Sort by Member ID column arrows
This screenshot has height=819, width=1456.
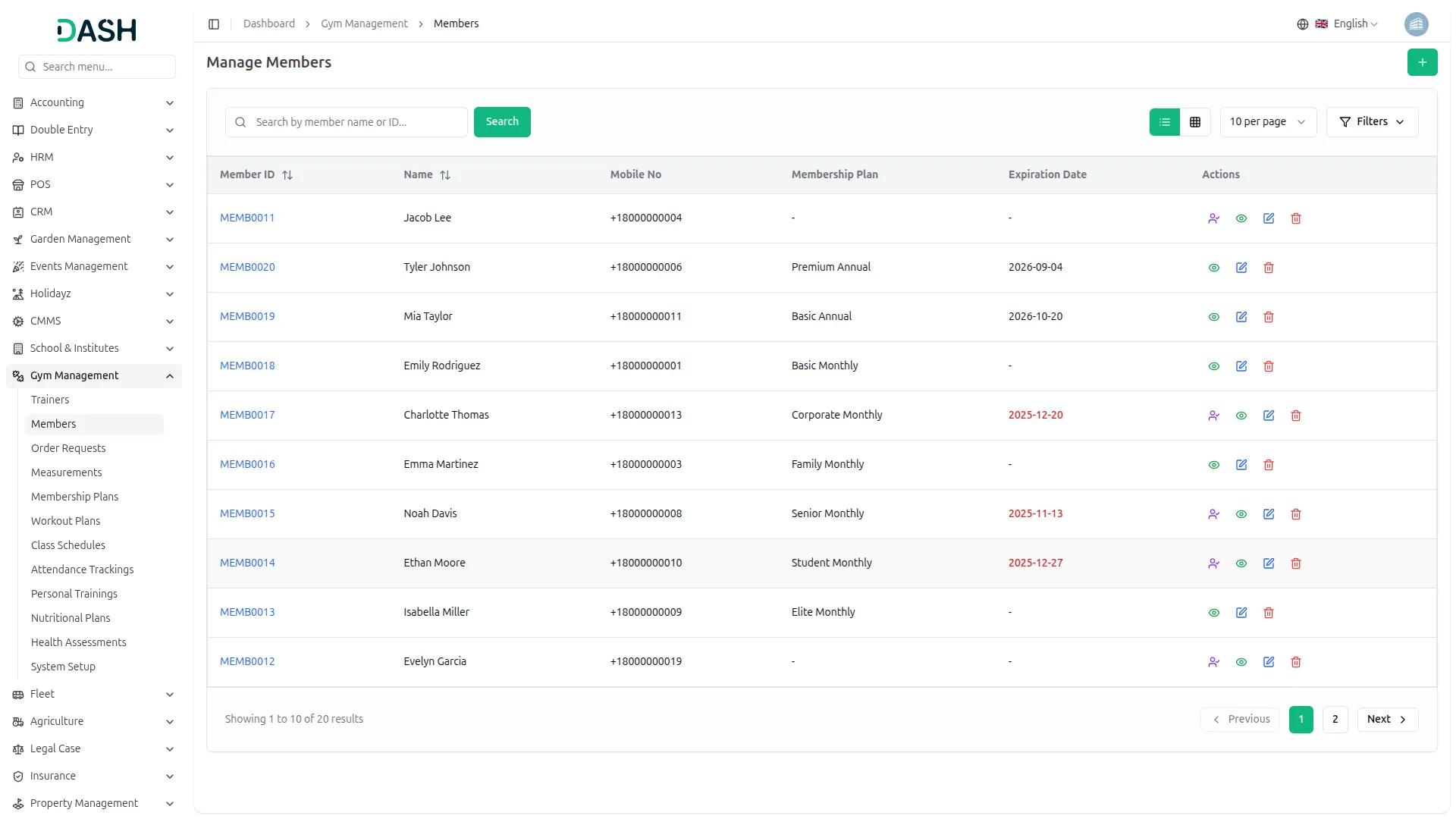(x=287, y=175)
